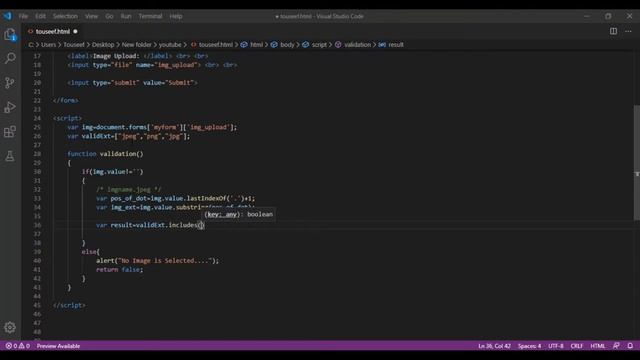This screenshot has width=640, height=360.
Task: Click New folder in the breadcrumb
Action: pyautogui.click(x=136, y=45)
